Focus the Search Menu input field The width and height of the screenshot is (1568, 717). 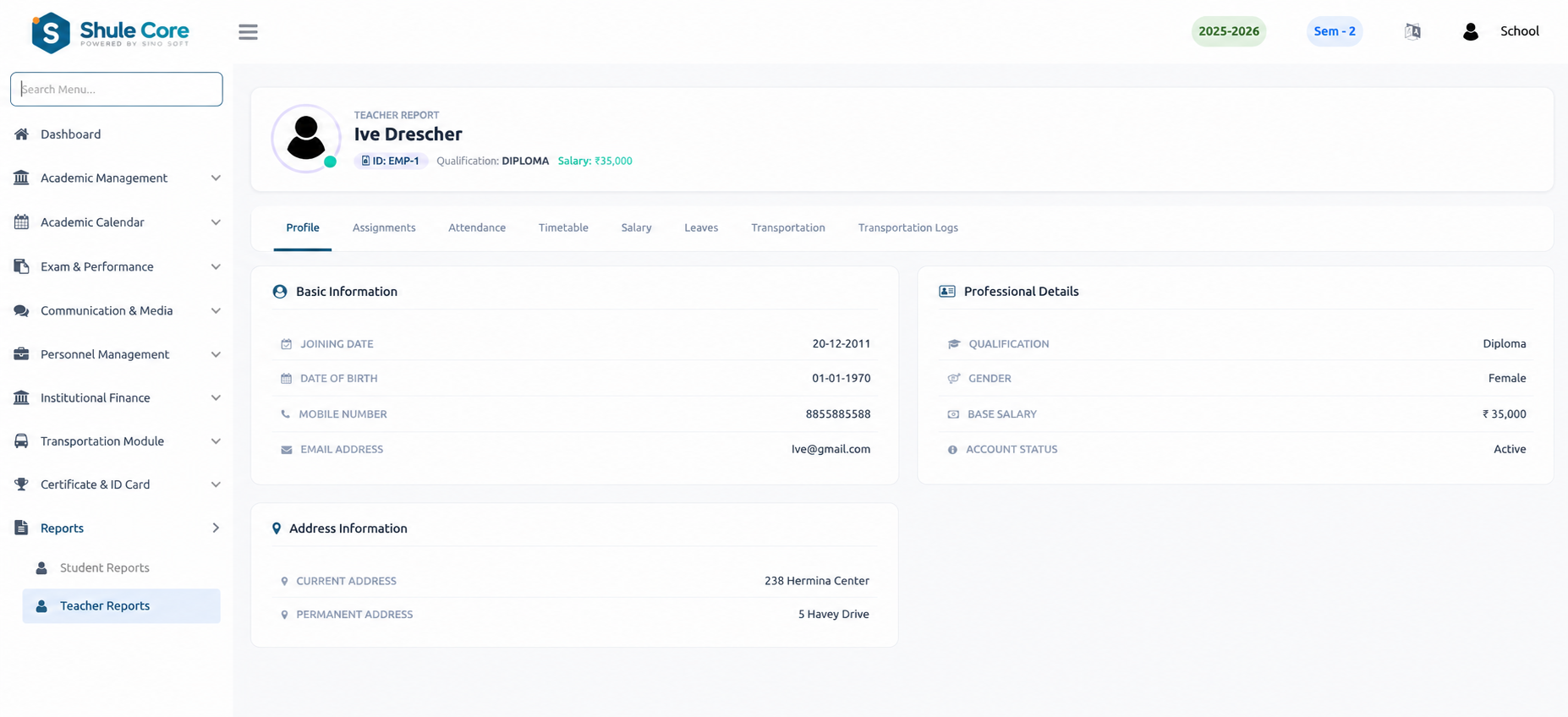tap(117, 89)
